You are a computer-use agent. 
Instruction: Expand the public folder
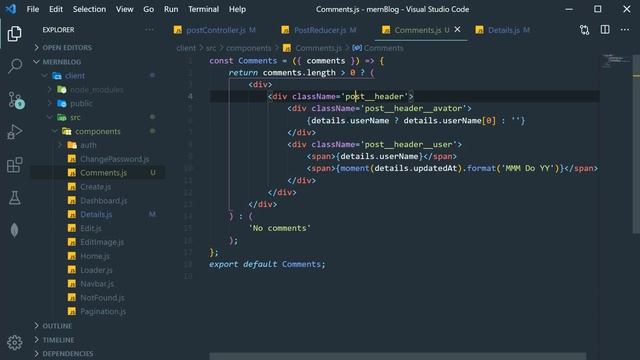coord(81,103)
